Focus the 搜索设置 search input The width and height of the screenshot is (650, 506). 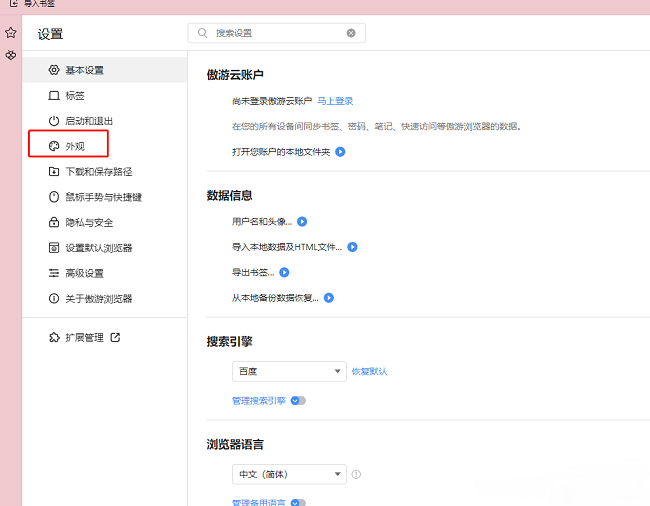coord(276,33)
